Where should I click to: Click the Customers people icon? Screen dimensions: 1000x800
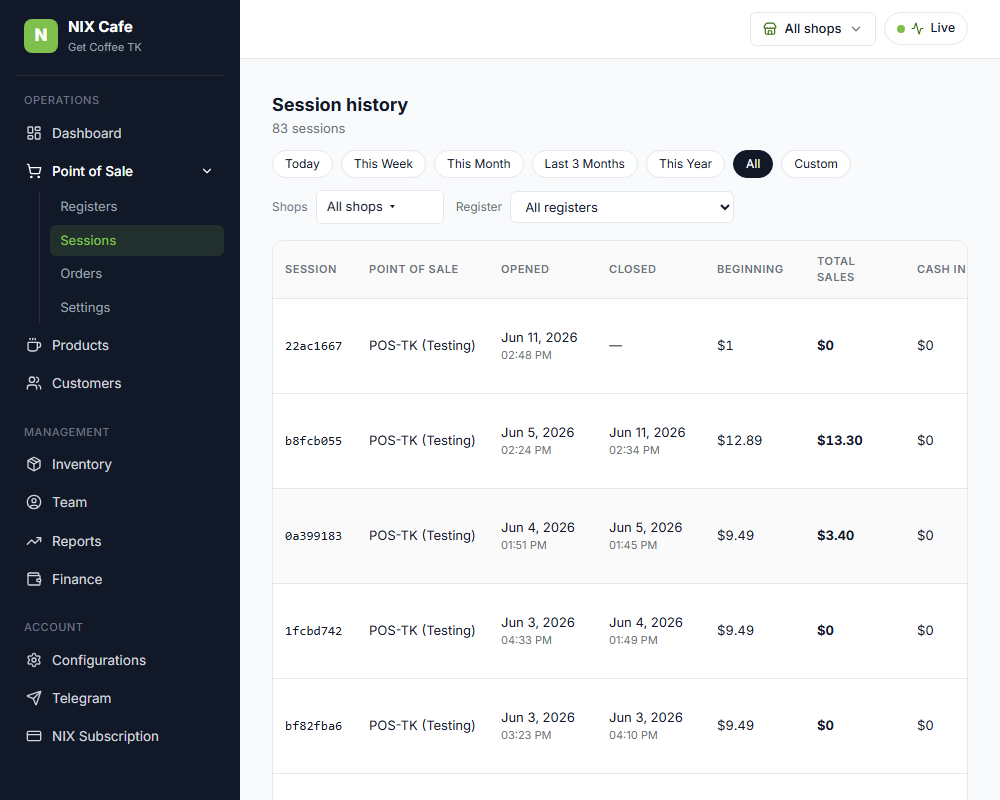coord(34,383)
